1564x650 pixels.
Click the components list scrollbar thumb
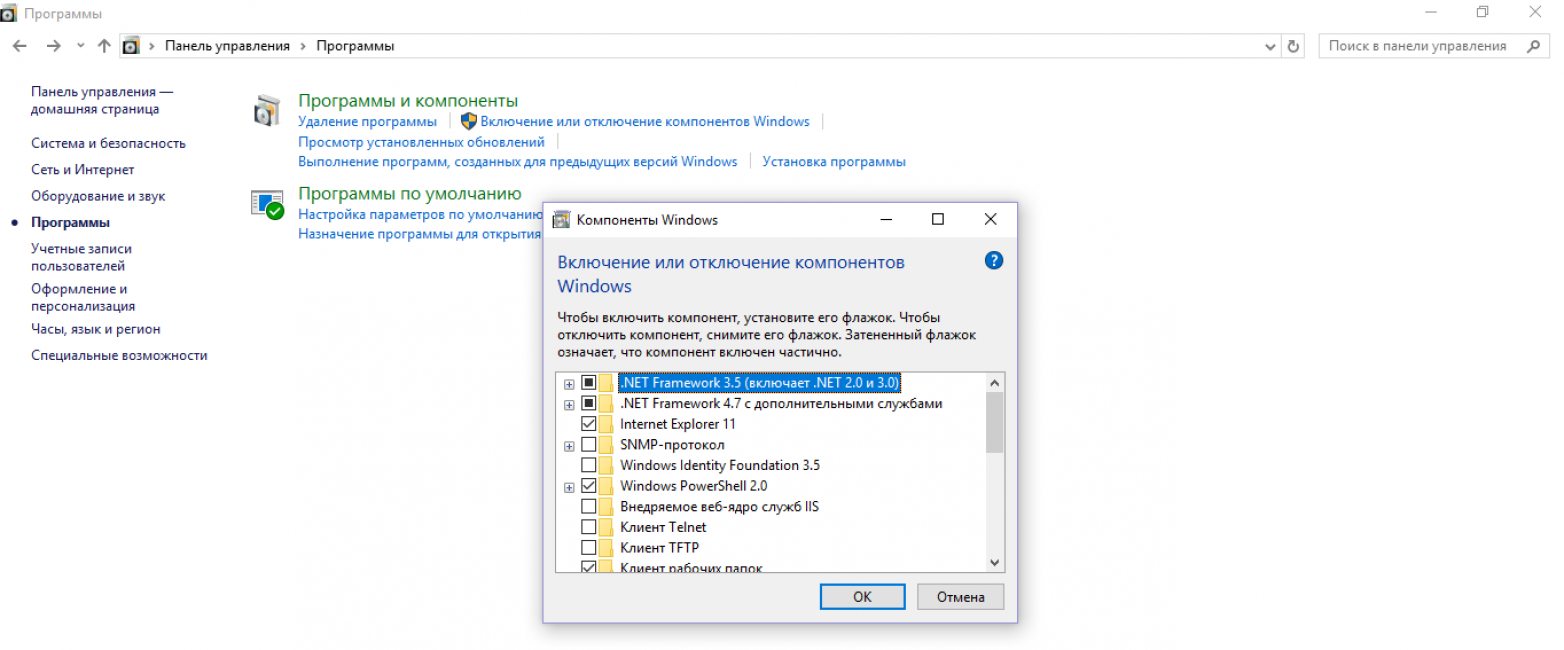tap(994, 422)
